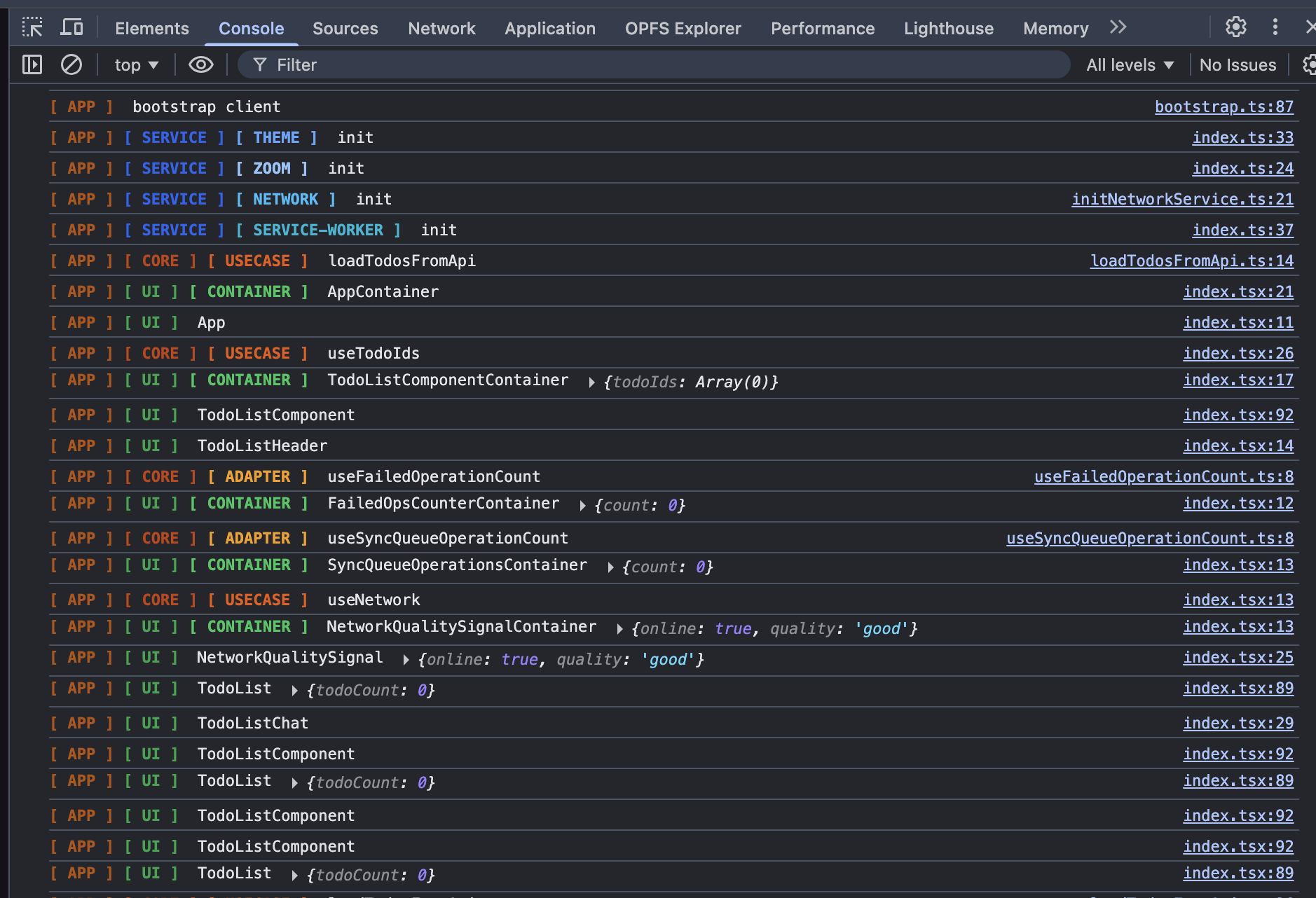Screen dimensions: 1316x898
Task: Expand the NetworkQualitySignal online object
Action: click(x=406, y=660)
